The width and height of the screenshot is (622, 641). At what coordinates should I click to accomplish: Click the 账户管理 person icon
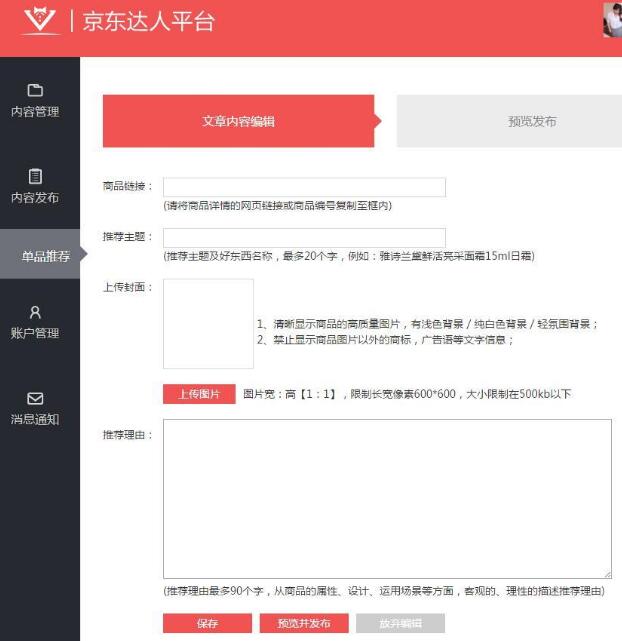pyautogui.click(x=35, y=312)
